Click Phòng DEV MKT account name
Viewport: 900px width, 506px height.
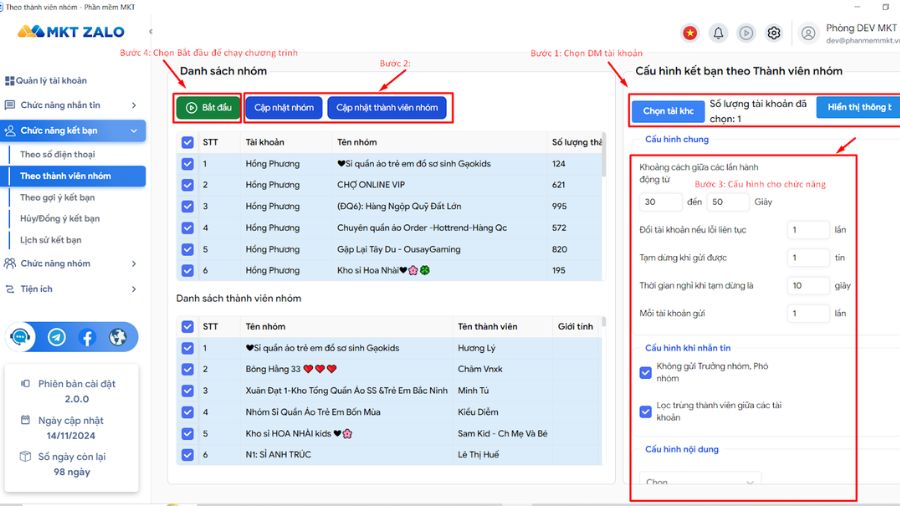click(861, 28)
